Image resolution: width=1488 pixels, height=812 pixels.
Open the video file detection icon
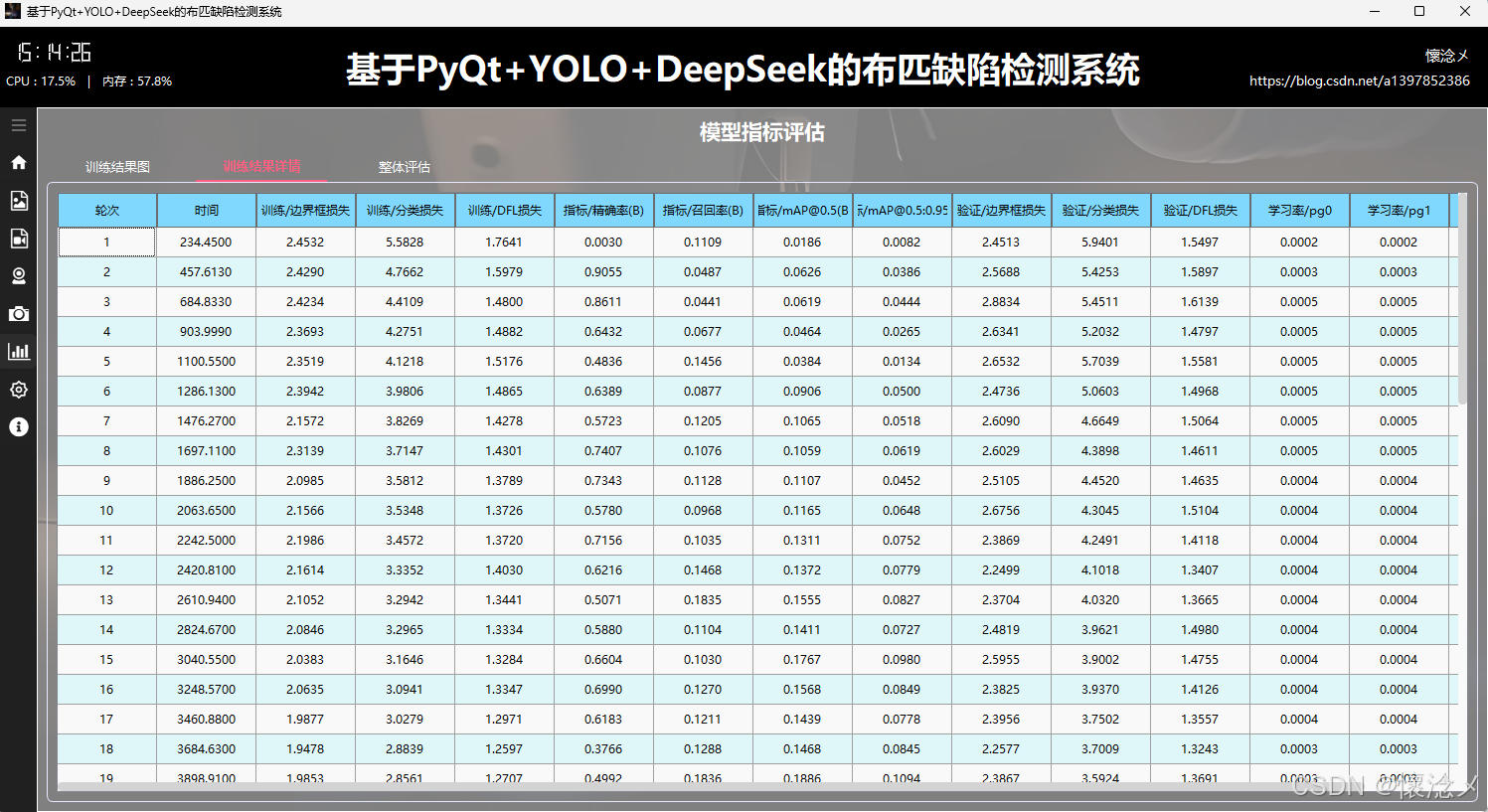point(18,239)
